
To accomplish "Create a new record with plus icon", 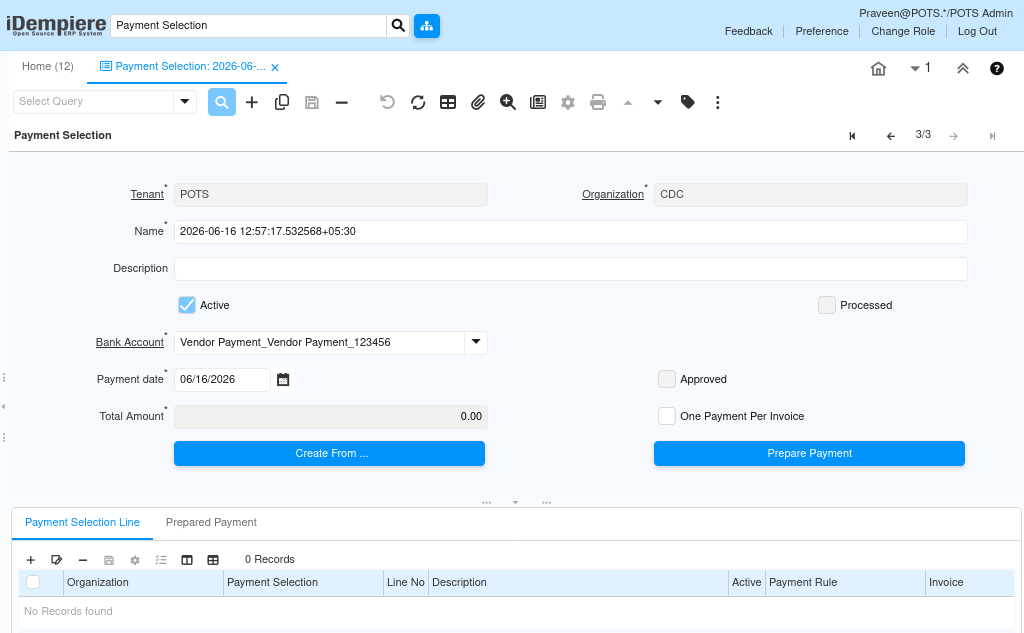I will (x=252, y=103).
